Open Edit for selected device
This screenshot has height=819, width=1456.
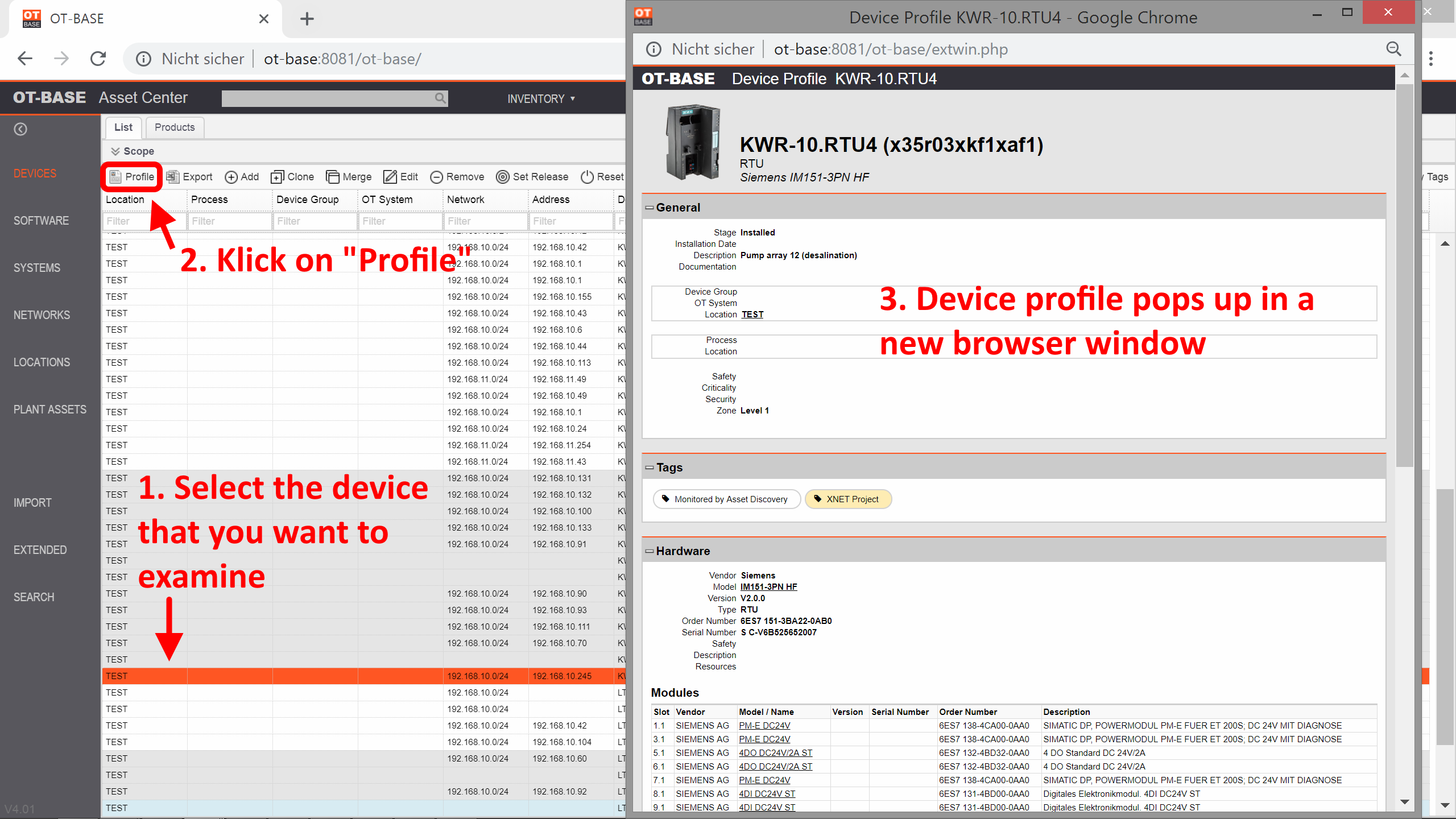click(x=401, y=177)
